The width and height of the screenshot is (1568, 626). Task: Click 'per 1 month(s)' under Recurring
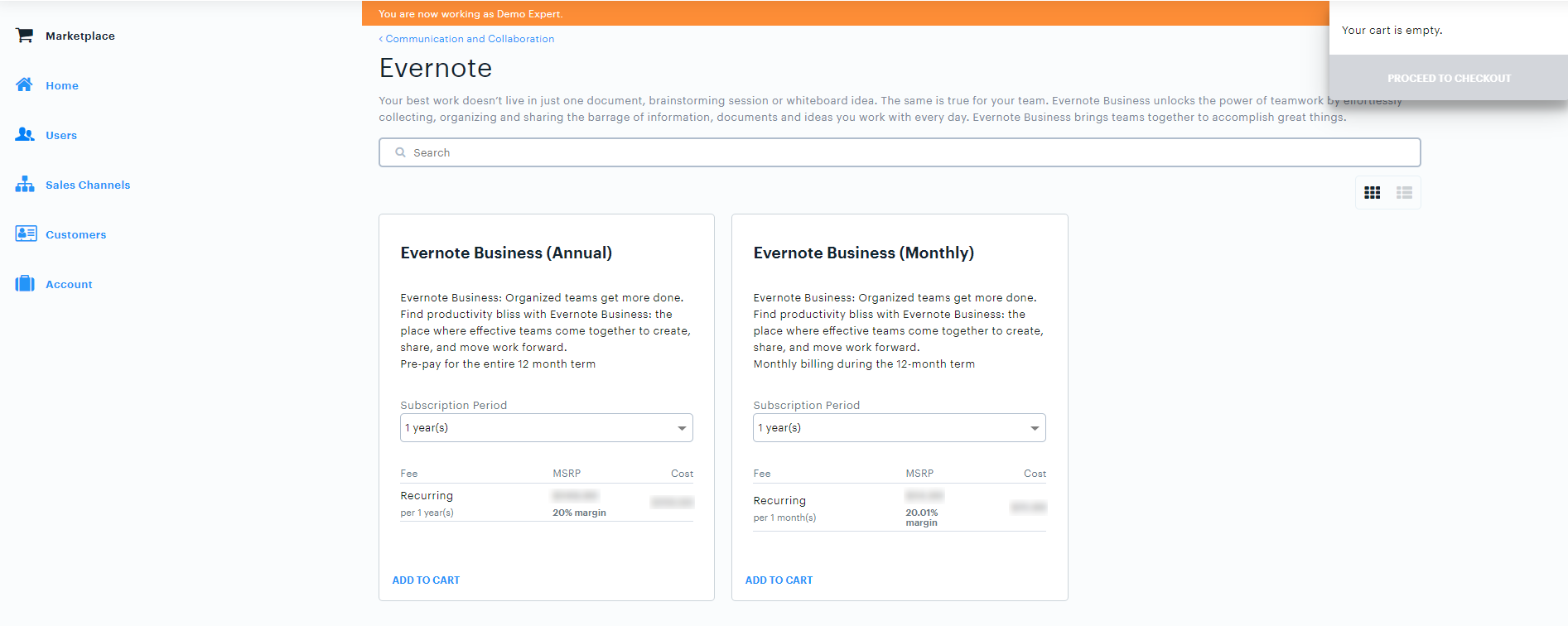pyautogui.click(x=784, y=518)
